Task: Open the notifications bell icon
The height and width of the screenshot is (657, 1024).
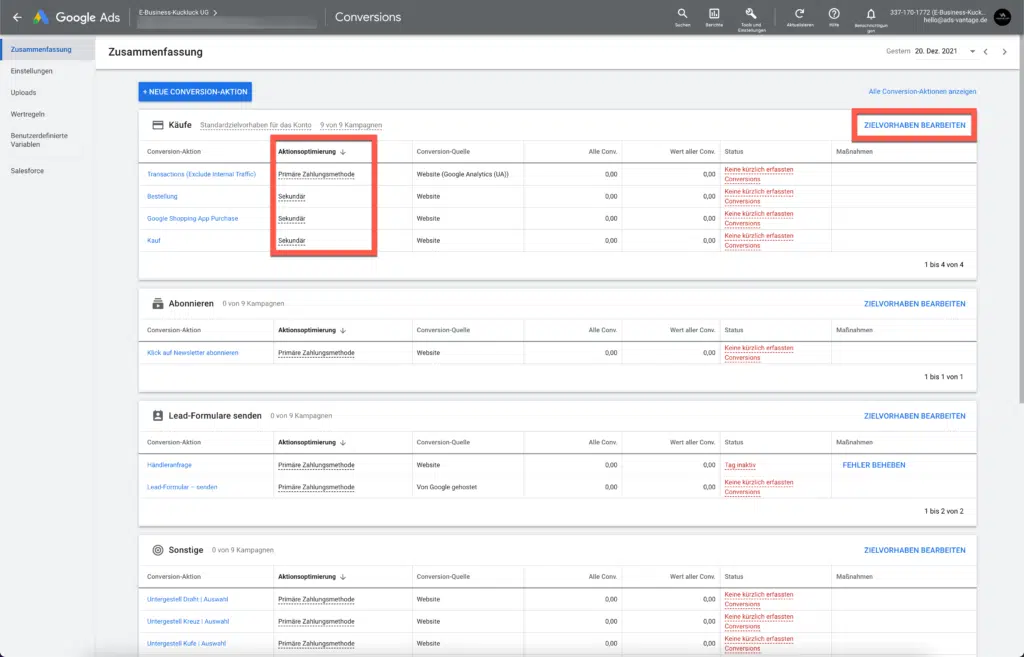Action: (871, 14)
